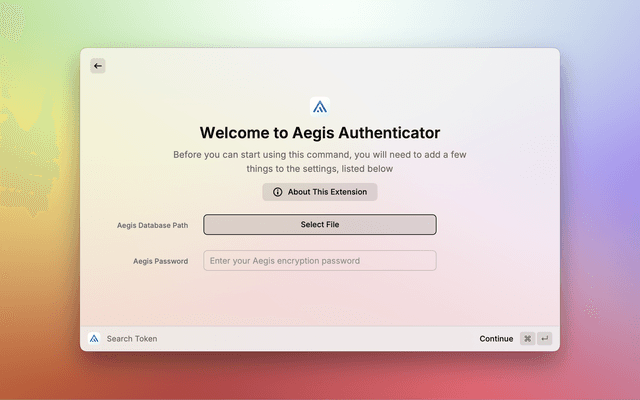640x400 pixels.
Task: Click the Welcome to Aegis Authenticator heading
Action: (320, 133)
